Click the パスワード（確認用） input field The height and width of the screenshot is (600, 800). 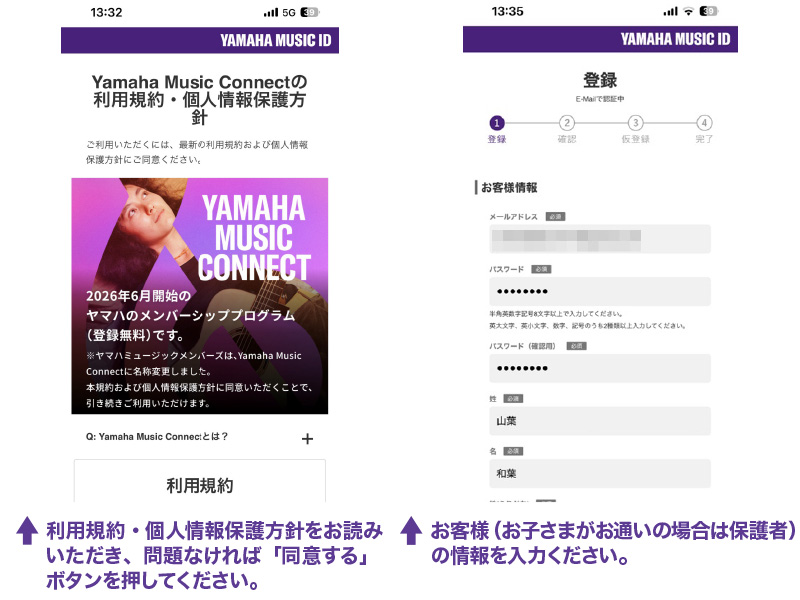coord(600,368)
